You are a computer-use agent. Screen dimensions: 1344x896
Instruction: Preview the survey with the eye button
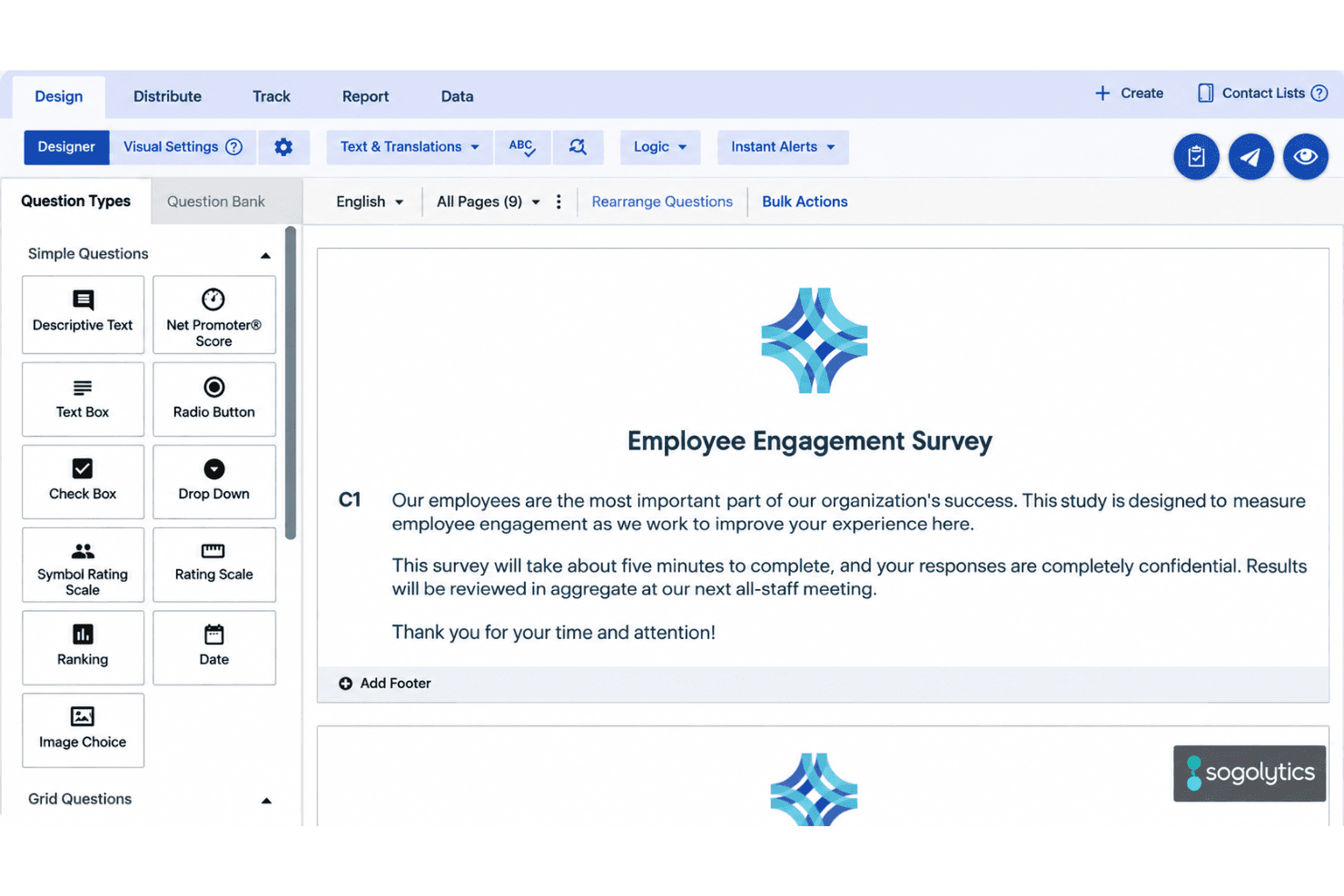[1305, 157]
